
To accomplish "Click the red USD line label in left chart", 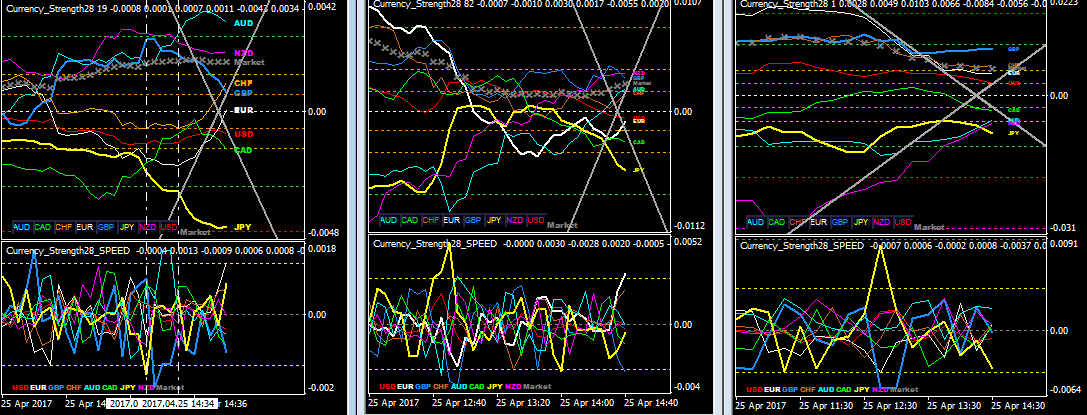I will coord(243,134).
